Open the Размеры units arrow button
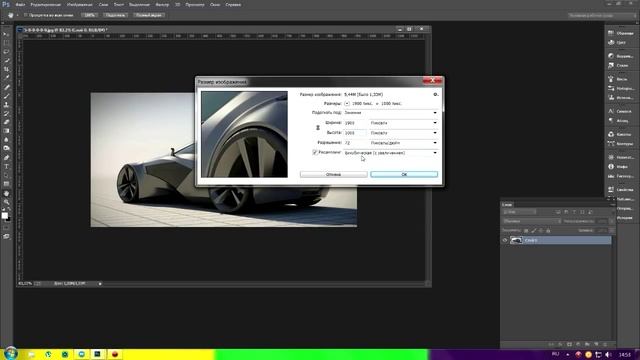Image resolution: width=640 pixels, height=360 pixels. (x=347, y=104)
